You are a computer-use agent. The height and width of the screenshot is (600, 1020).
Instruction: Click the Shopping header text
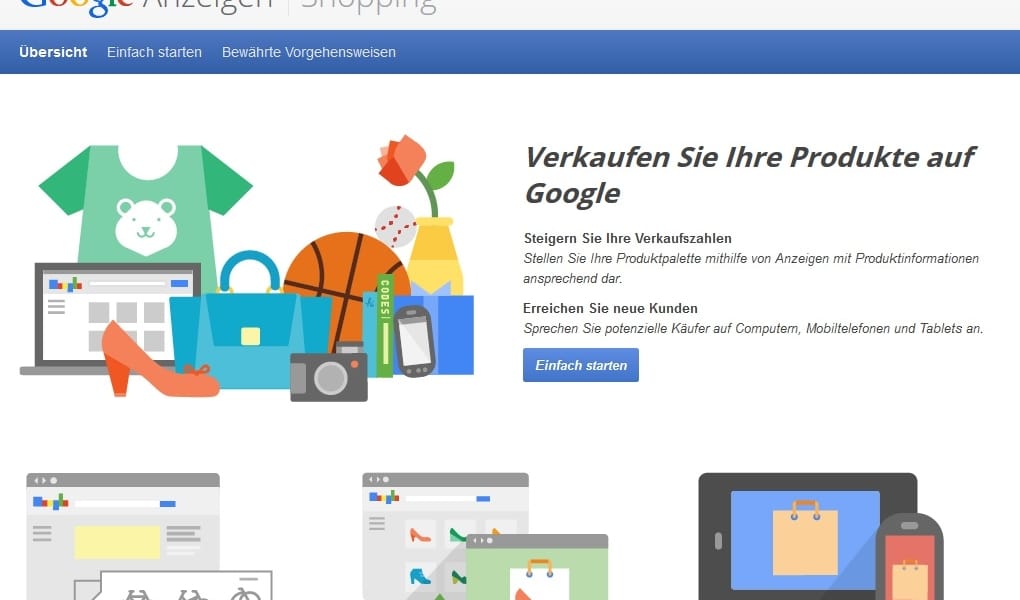pos(368,7)
